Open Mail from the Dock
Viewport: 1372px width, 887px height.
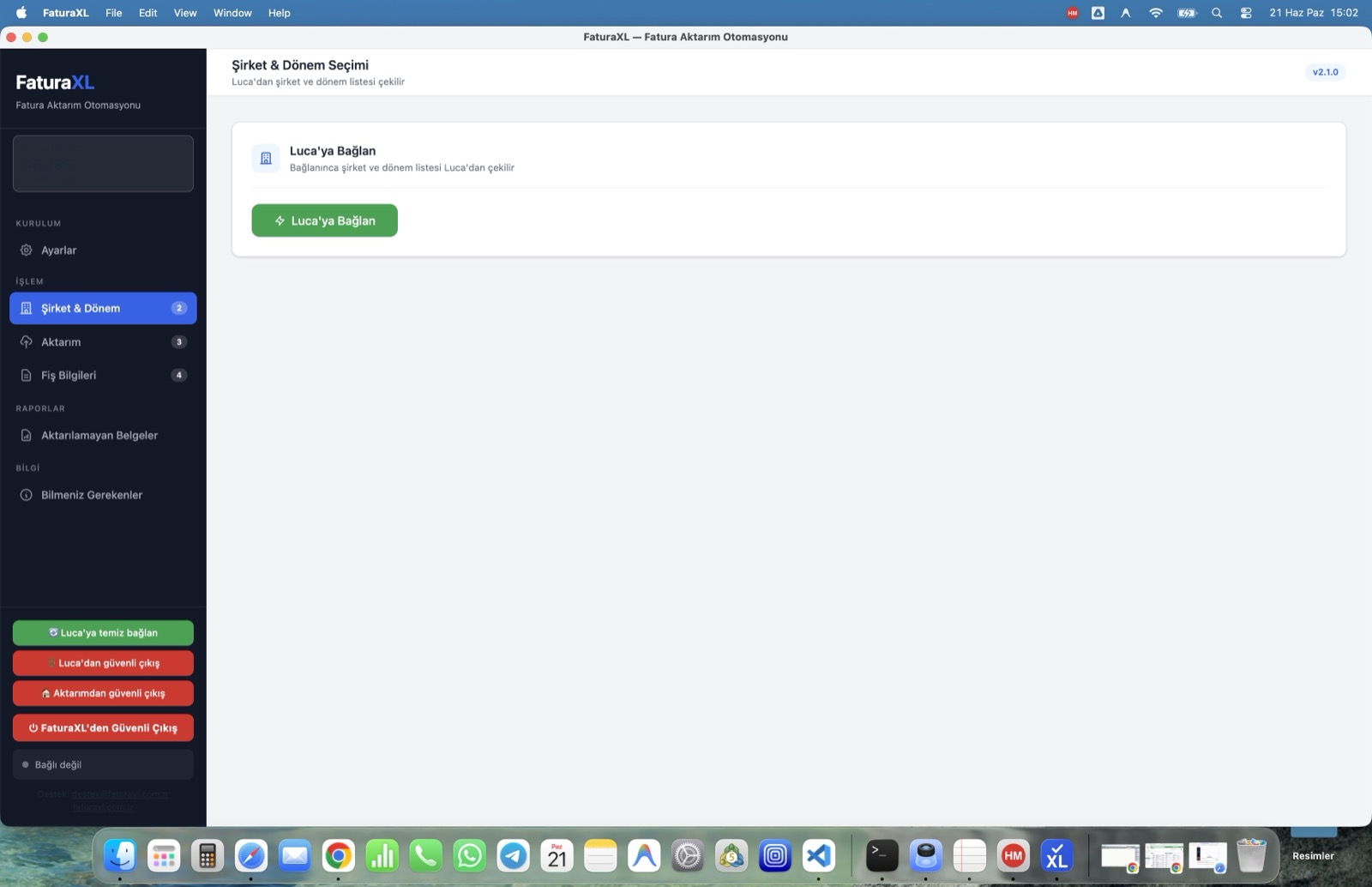pyautogui.click(x=295, y=855)
